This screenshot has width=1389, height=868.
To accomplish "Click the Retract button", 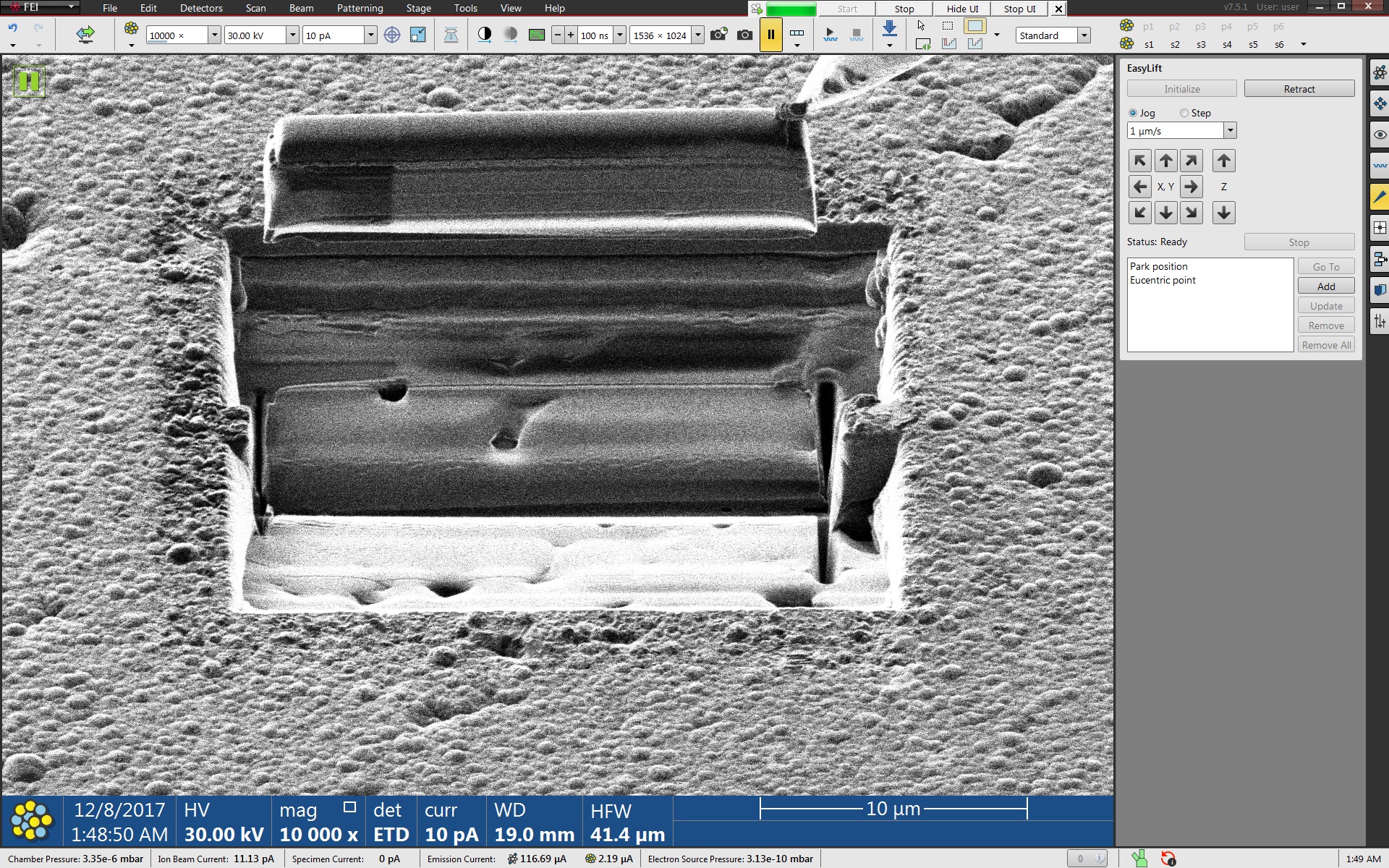I will point(1299,89).
